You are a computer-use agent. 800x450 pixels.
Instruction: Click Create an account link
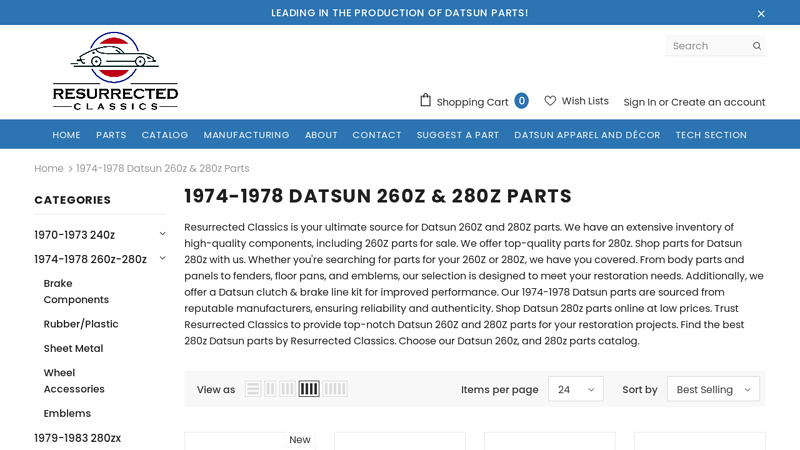[718, 102]
